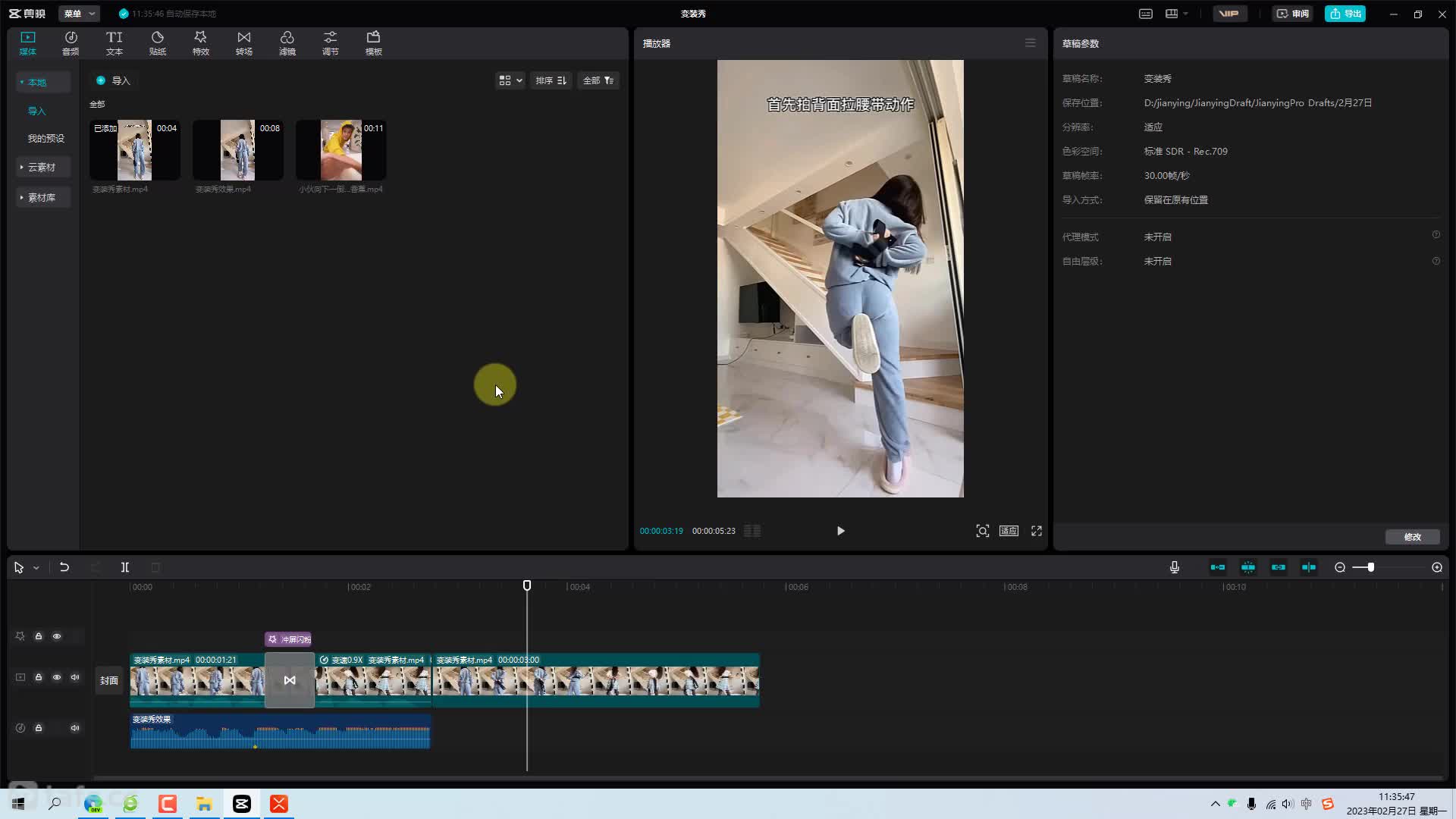Lock the main video track
Screen dimensions: 1456x819
[x=39, y=677]
